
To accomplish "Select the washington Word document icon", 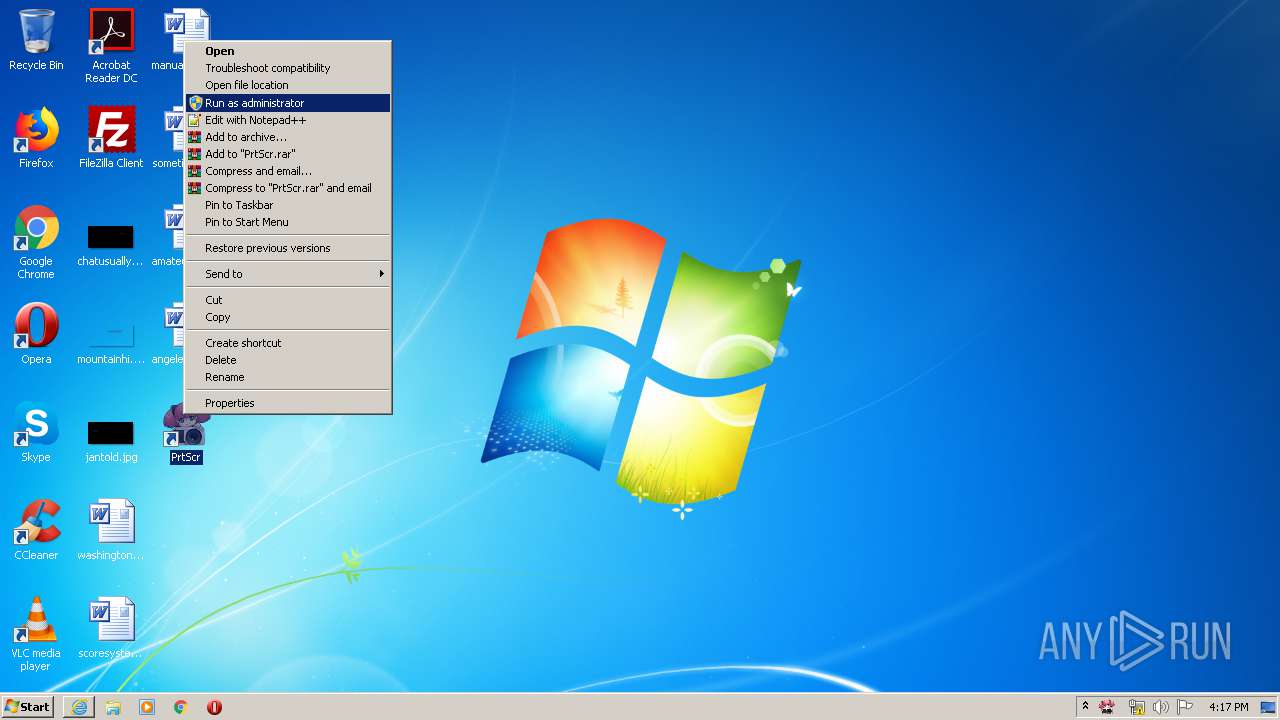I will 111,530.
